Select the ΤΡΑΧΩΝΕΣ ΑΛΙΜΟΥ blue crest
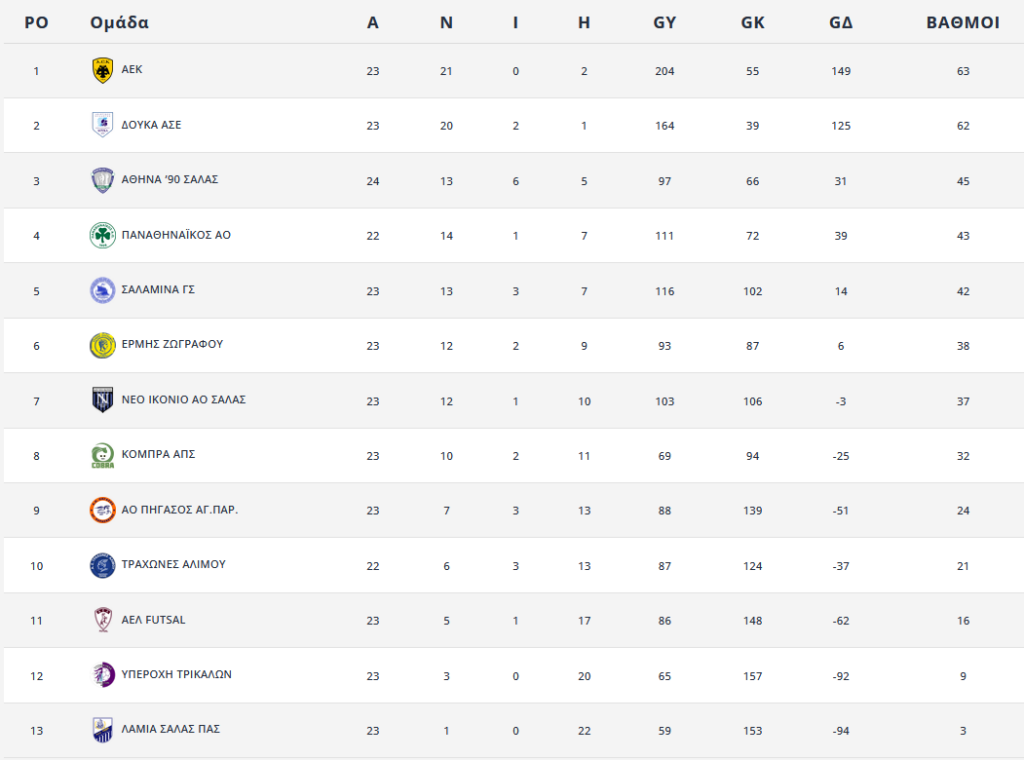The image size is (1024, 760). click(x=103, y=565)
